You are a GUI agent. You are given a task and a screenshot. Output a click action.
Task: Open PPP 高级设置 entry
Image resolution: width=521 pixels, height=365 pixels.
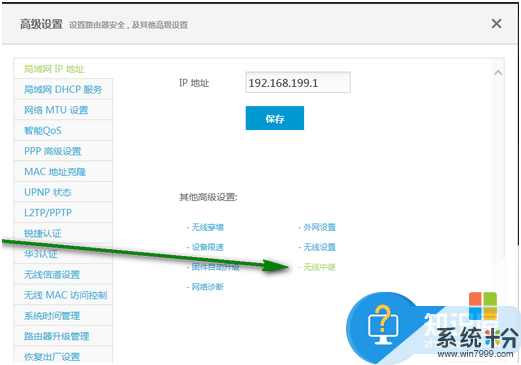[x=63, y=151]
